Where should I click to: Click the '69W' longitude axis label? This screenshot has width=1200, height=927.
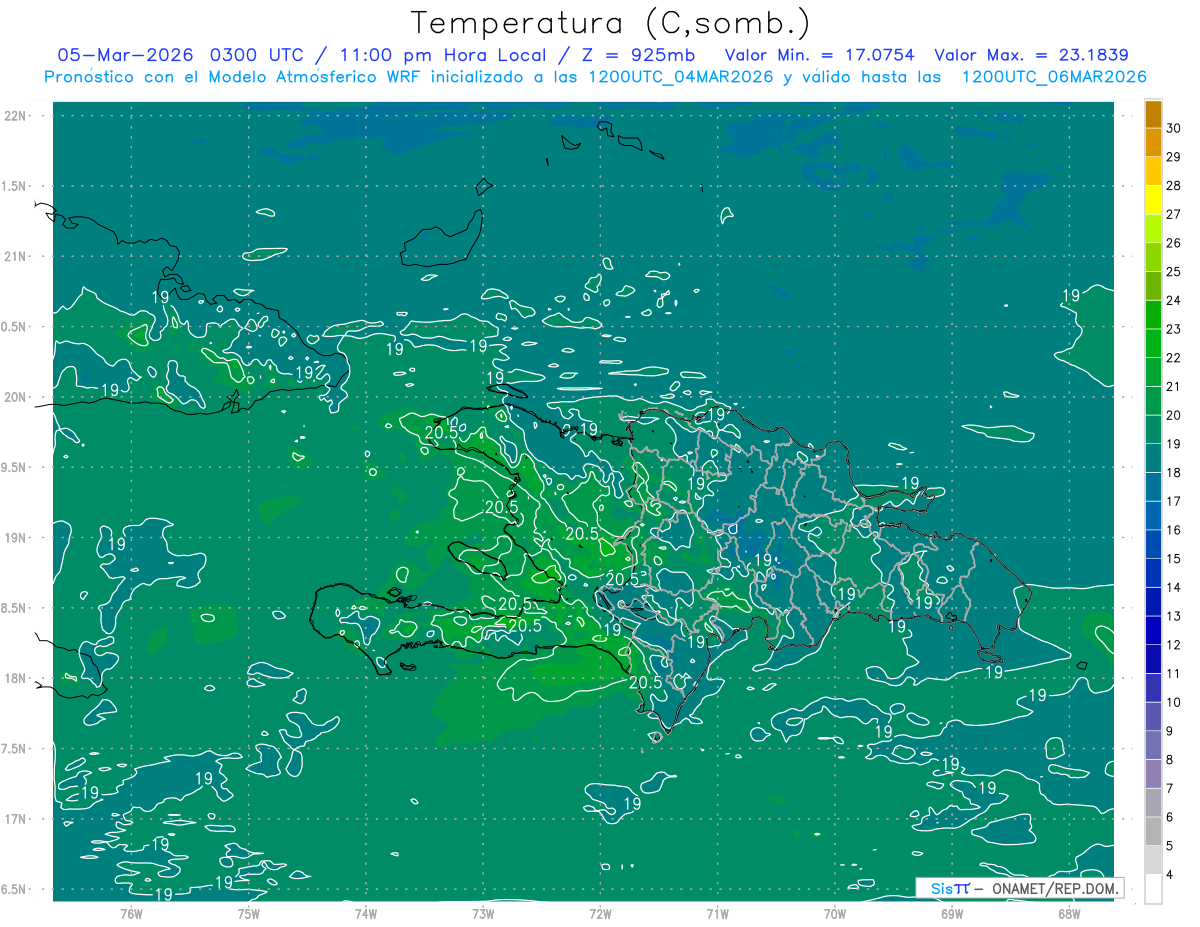point(951,913)
